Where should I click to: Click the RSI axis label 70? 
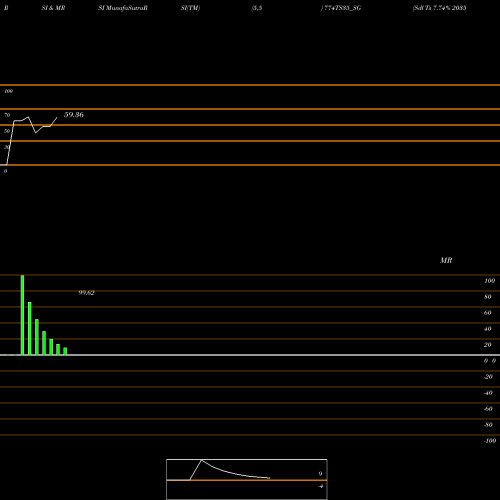click(7, 115)
